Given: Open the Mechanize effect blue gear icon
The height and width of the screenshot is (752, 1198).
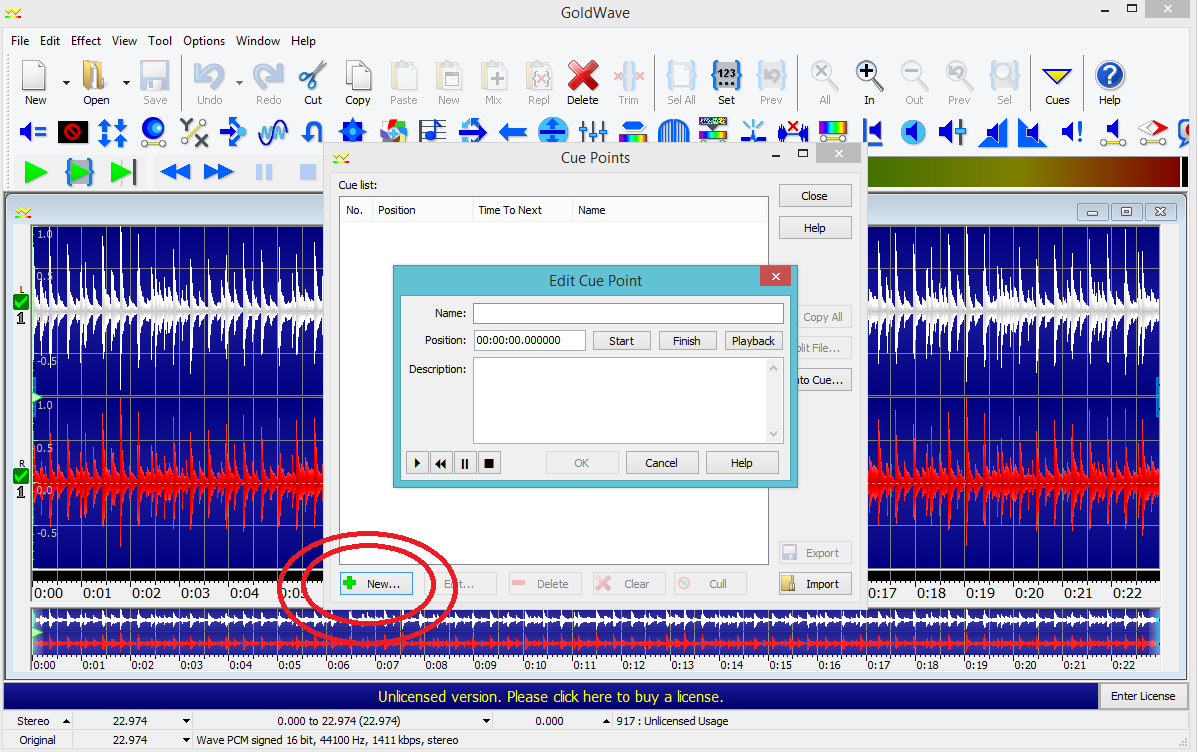Looking at the screenshot, I should 352,132.
